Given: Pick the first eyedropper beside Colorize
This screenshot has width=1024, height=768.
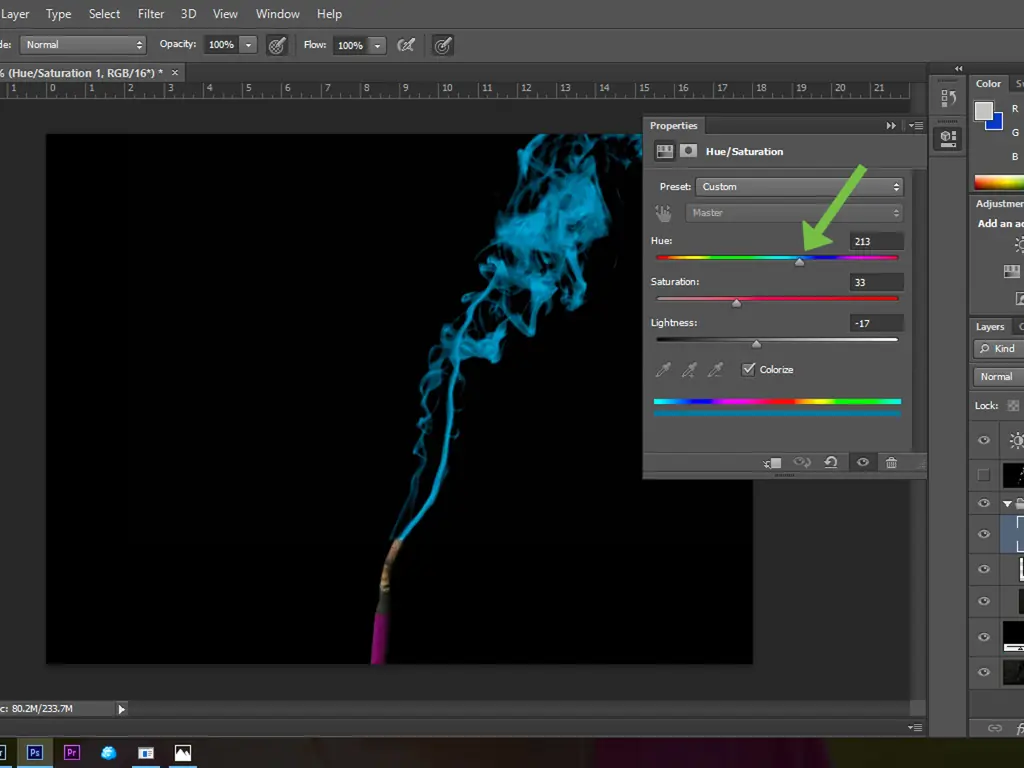Looking at the screenshot, I should point(663,370).
